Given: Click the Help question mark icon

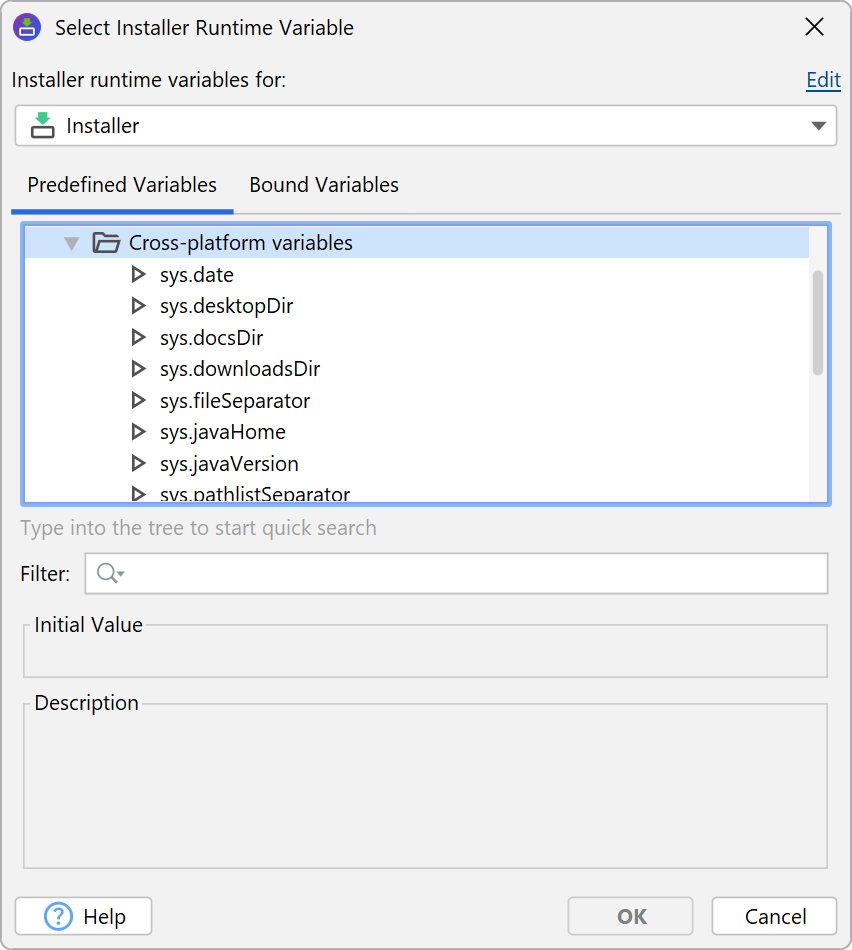Looking at the screenshot, I should pos(60,916).
